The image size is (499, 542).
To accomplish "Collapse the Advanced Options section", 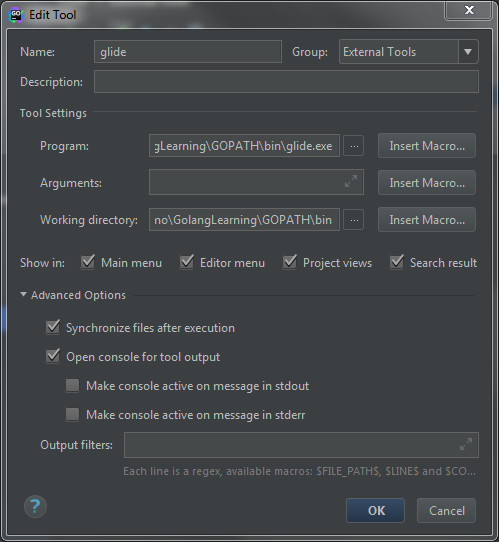I will [x=23, y=295].
